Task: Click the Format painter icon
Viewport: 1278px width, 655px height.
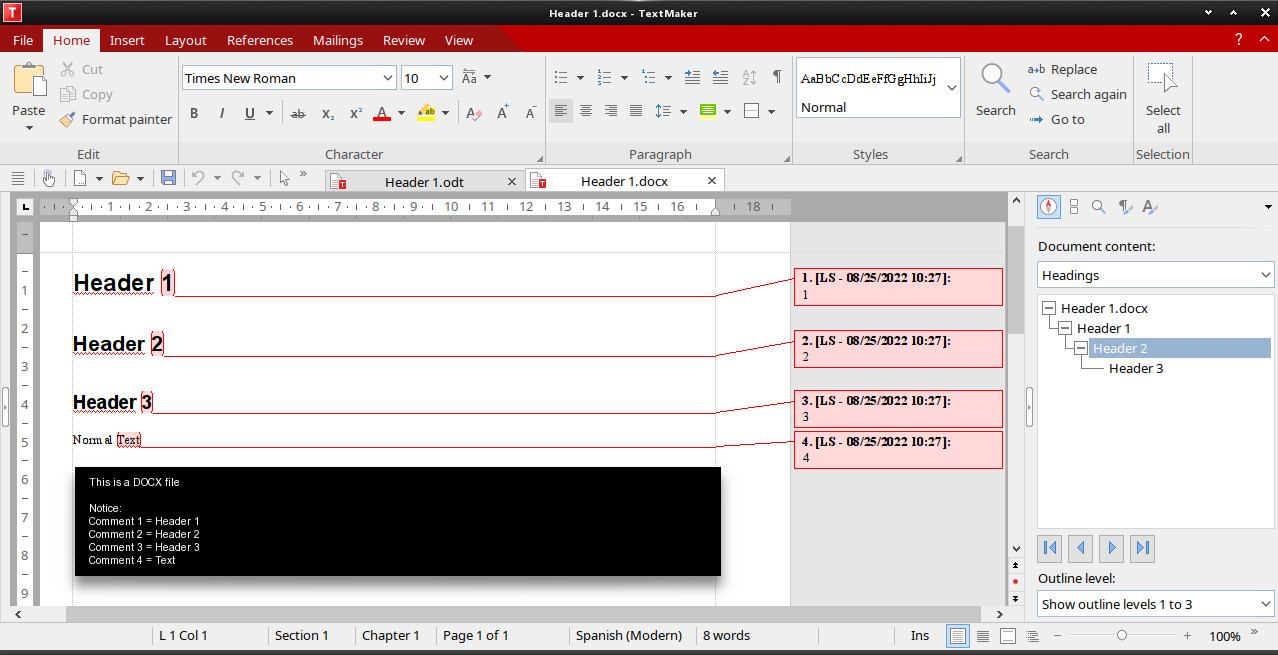Action: click(x=67, y=120)
